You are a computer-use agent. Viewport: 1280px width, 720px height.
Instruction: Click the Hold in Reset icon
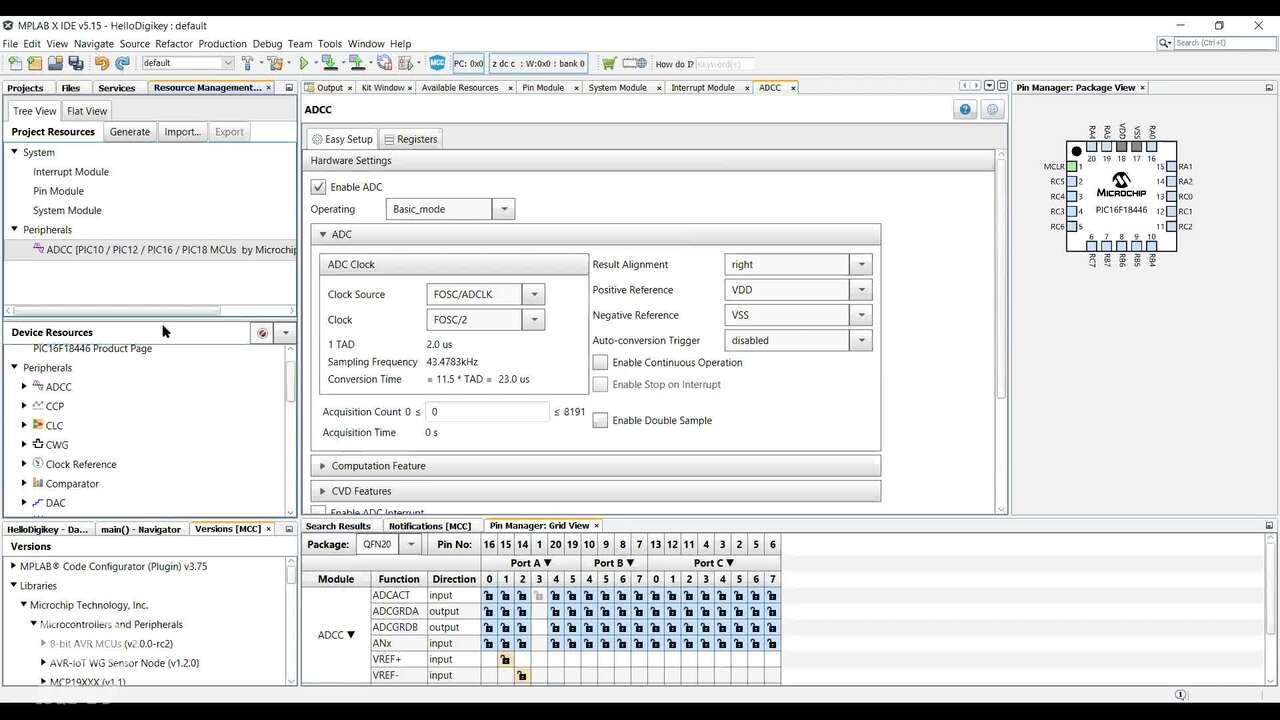click(384, 63)
